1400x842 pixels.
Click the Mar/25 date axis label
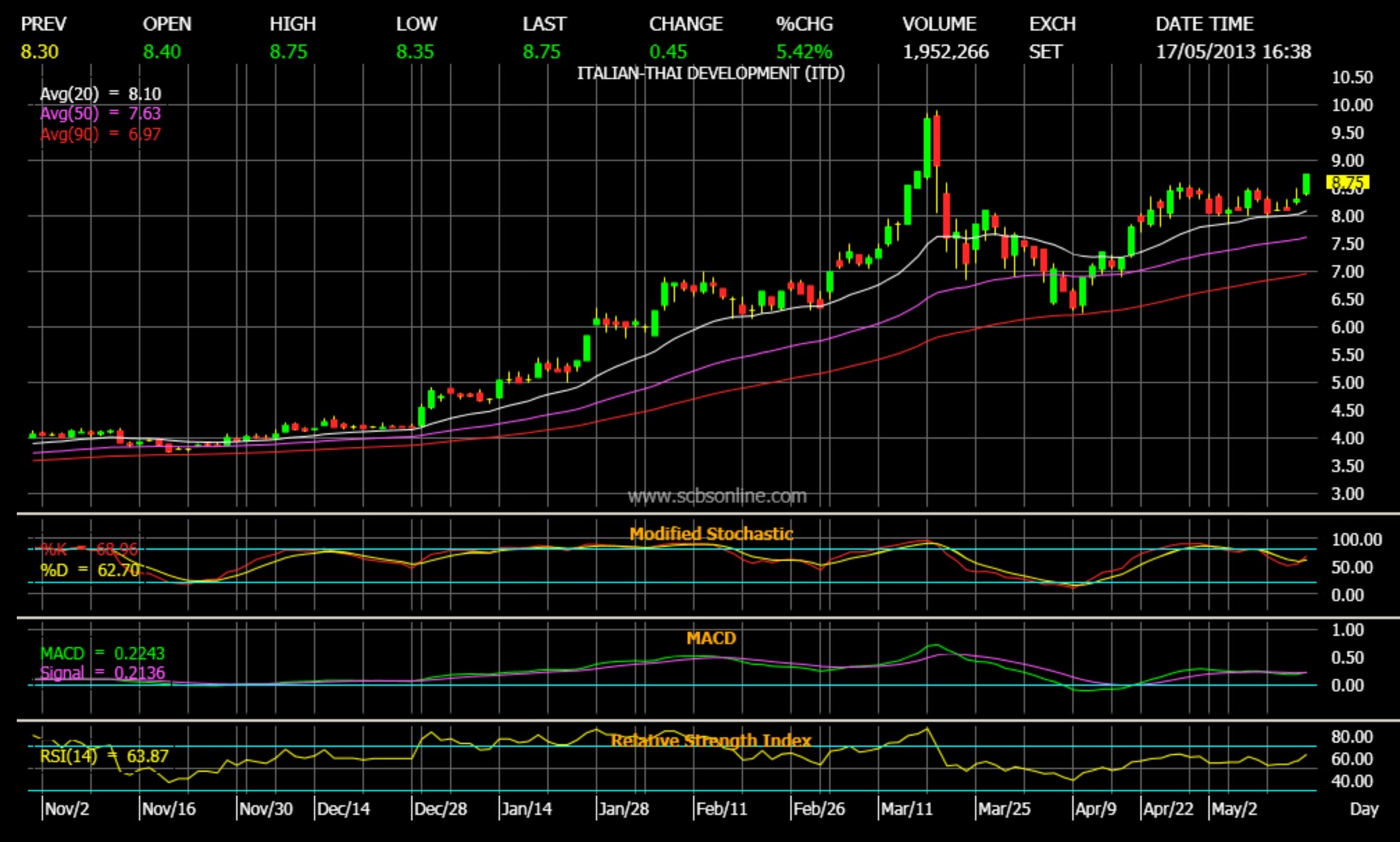(x=1004, y=809)
